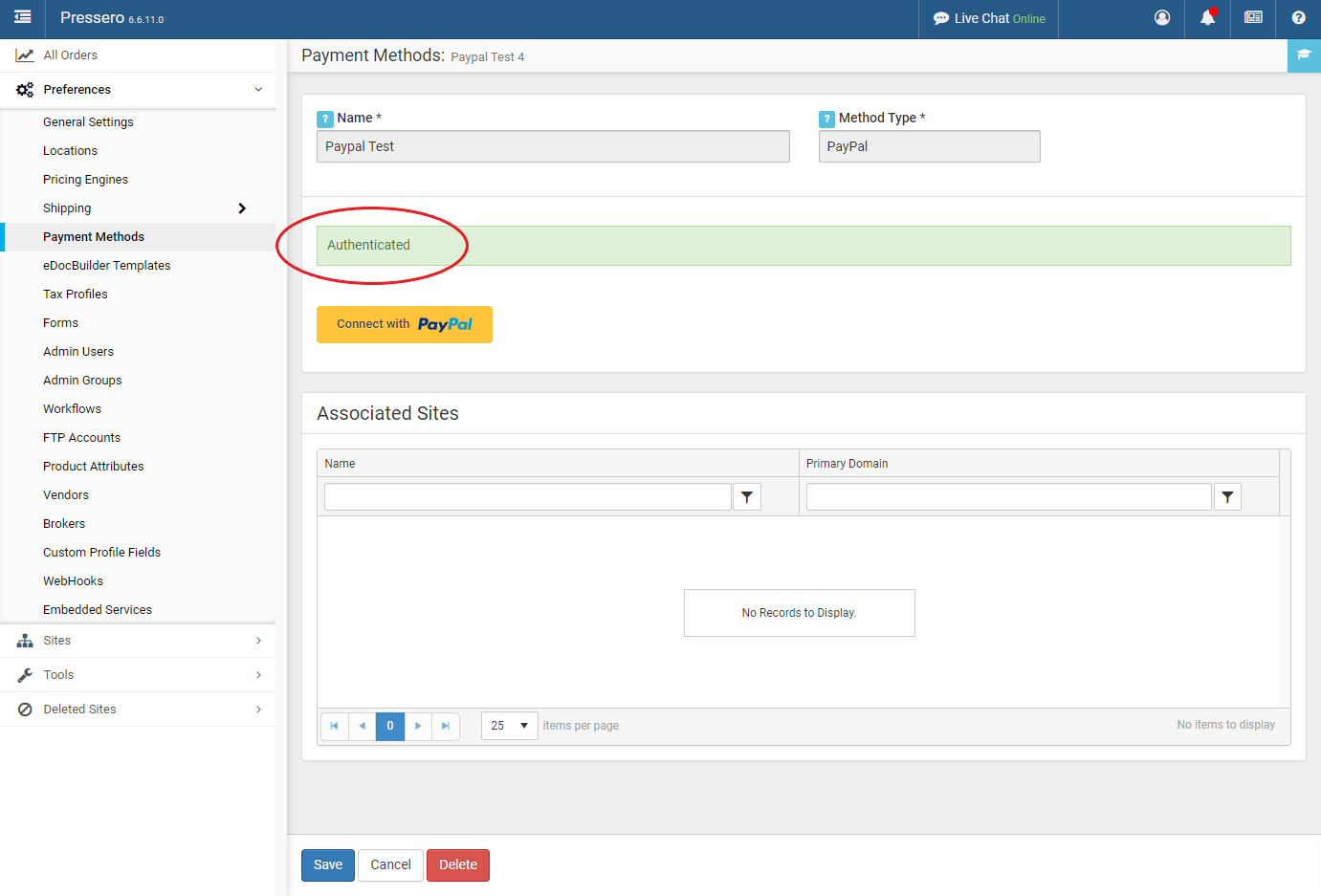This screenshot has width=1321, height=896.
Task: Open Vendors in sidebar
Action: click(x=66, y=495)
